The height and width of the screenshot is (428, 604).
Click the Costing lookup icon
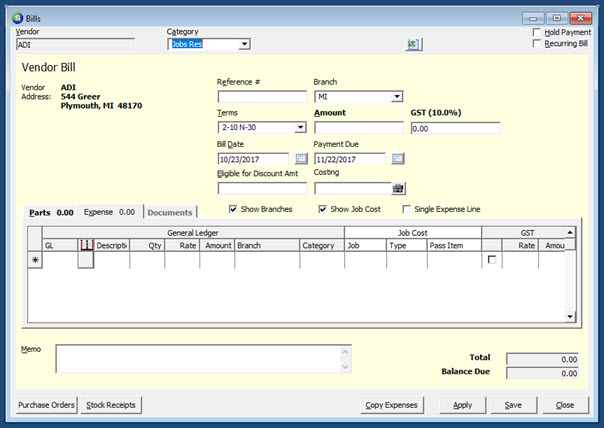pyautogui.click(x=397, y=188)
